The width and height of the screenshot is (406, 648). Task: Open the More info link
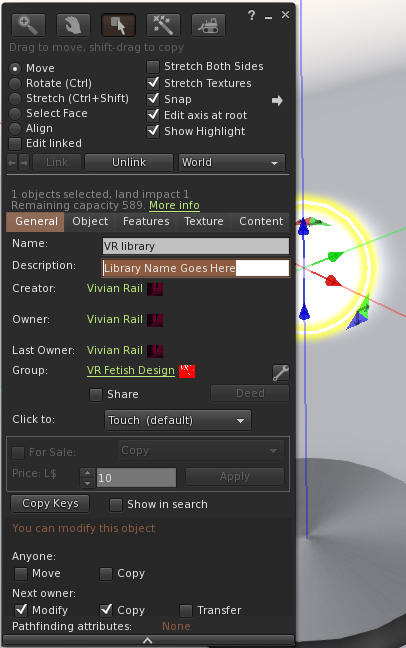click(x=174, y=205)
